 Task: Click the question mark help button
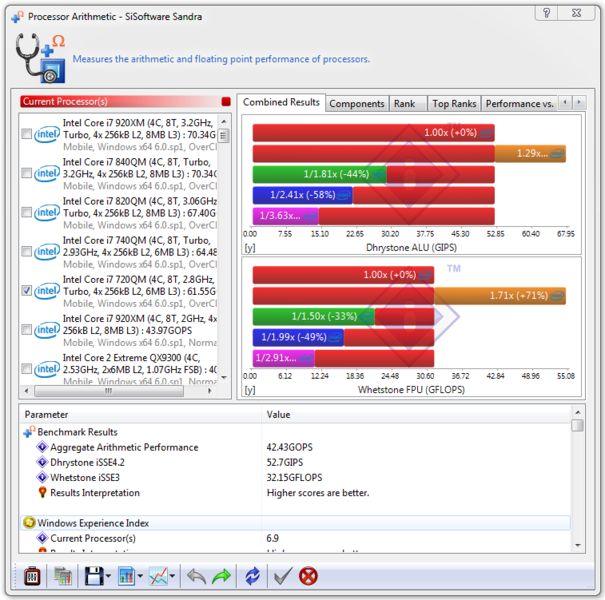546,13
